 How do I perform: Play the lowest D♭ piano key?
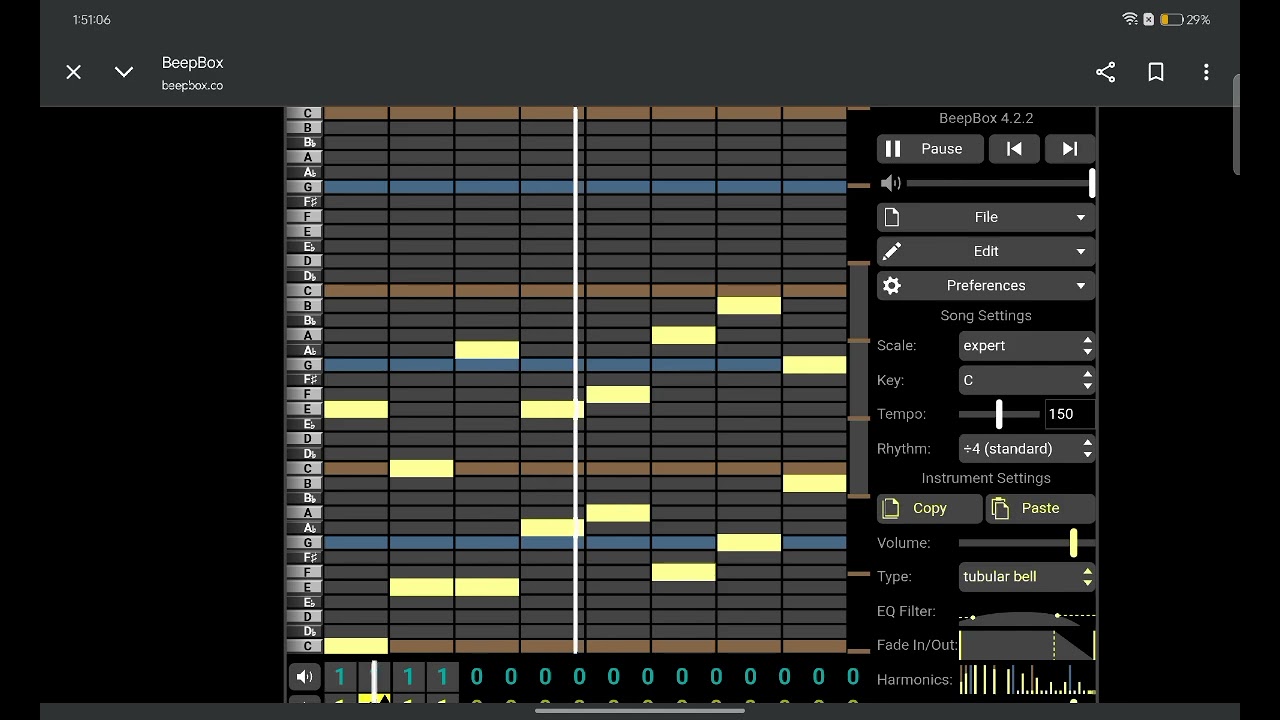(304, 631)
